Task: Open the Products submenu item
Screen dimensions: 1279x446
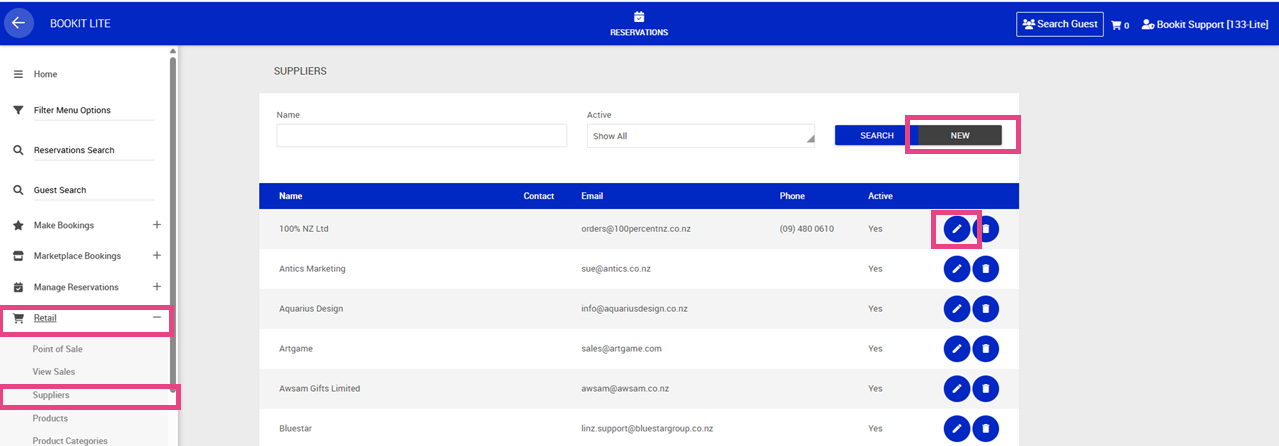Action: 50,418
